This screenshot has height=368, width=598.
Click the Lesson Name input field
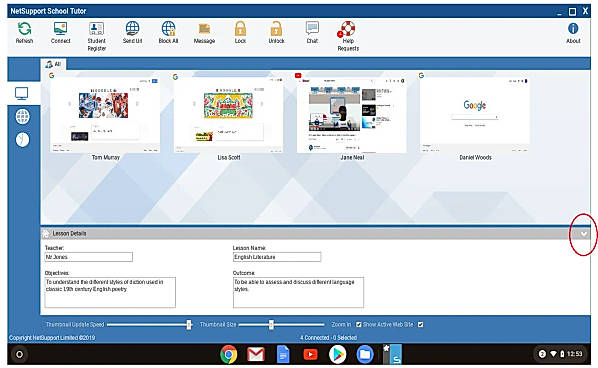pos(276,257)
